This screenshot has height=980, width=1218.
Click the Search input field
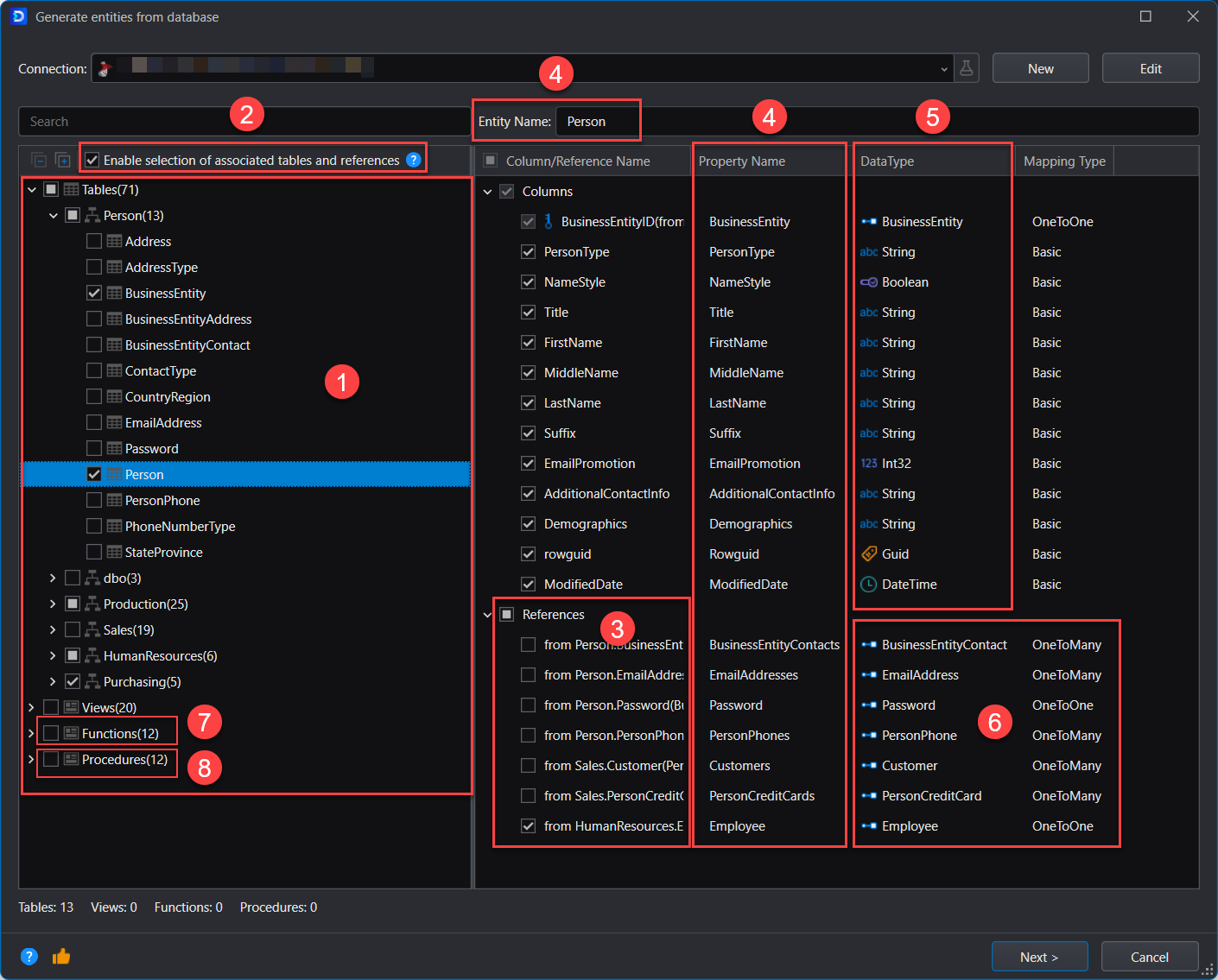click(x=244, y=121)
